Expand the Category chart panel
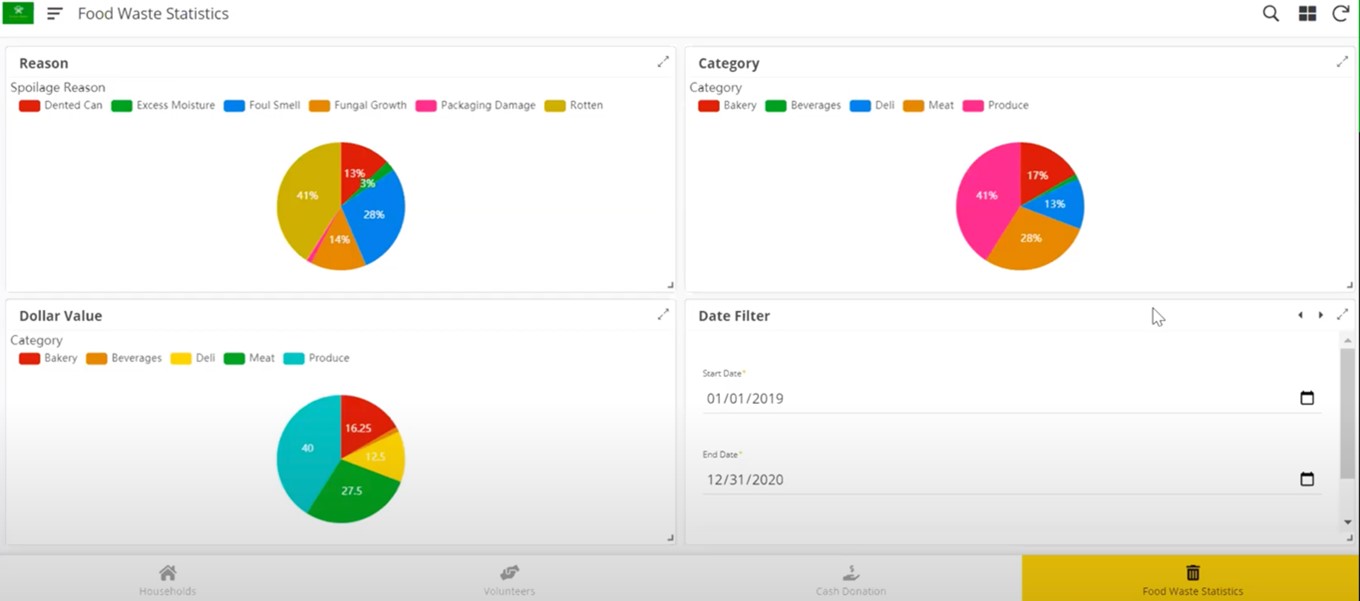 (x=1342, y=62)
